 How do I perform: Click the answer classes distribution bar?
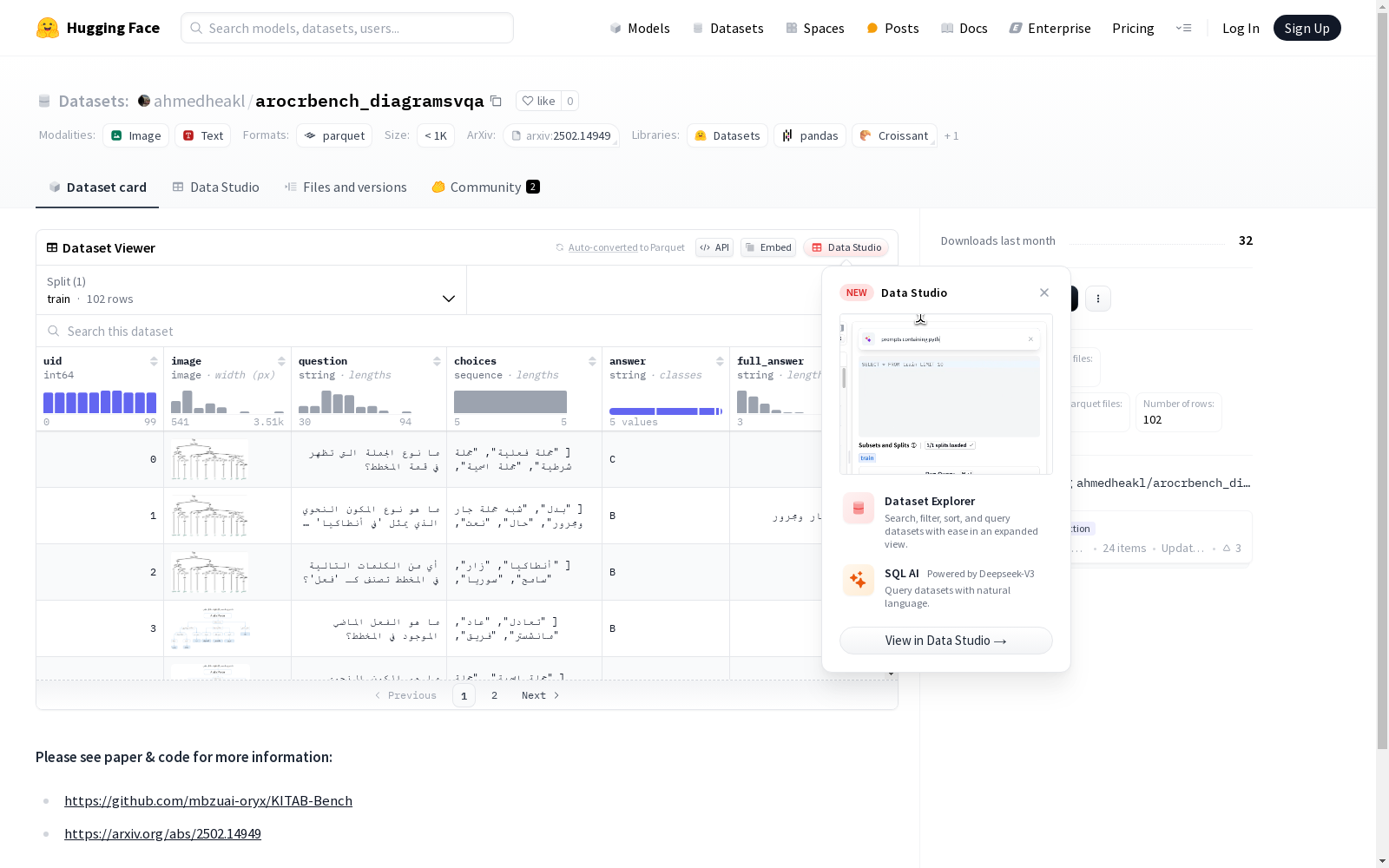click(x=666, y=411)
